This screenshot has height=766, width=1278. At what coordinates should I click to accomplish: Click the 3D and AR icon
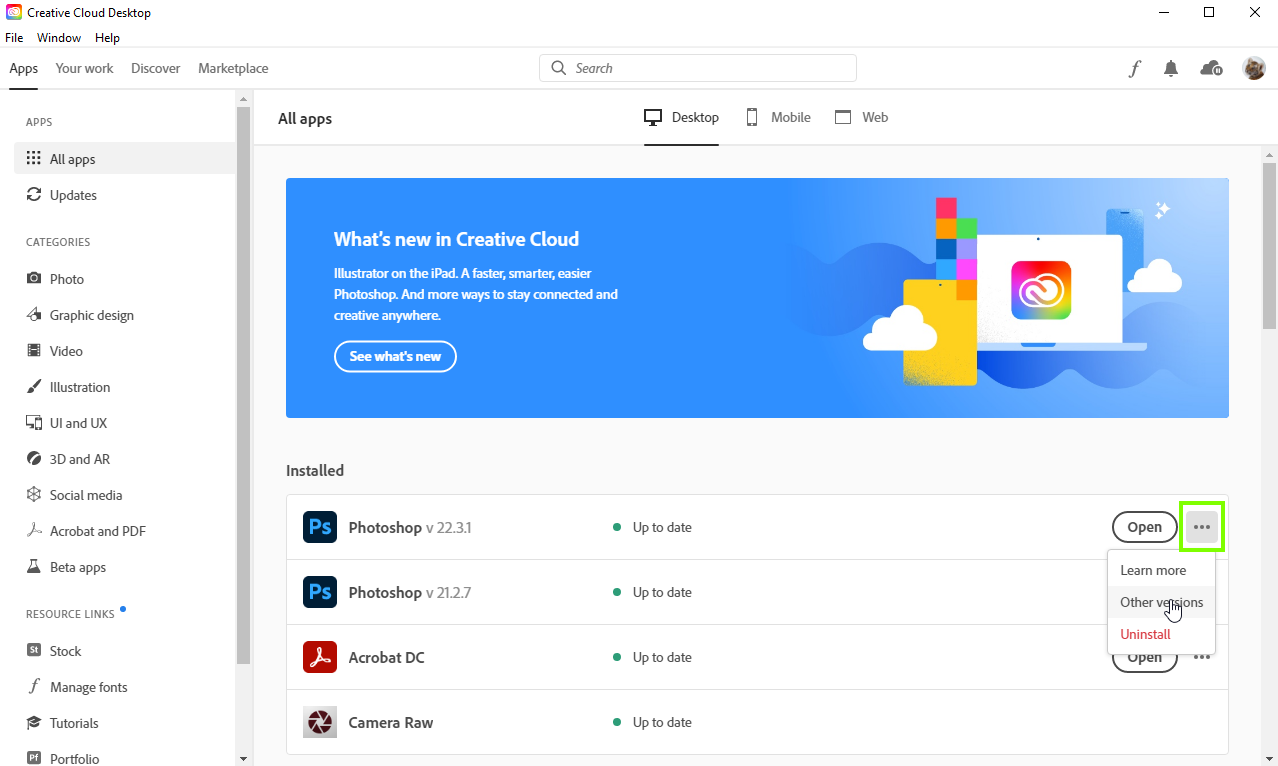click(x=34, y=459)
